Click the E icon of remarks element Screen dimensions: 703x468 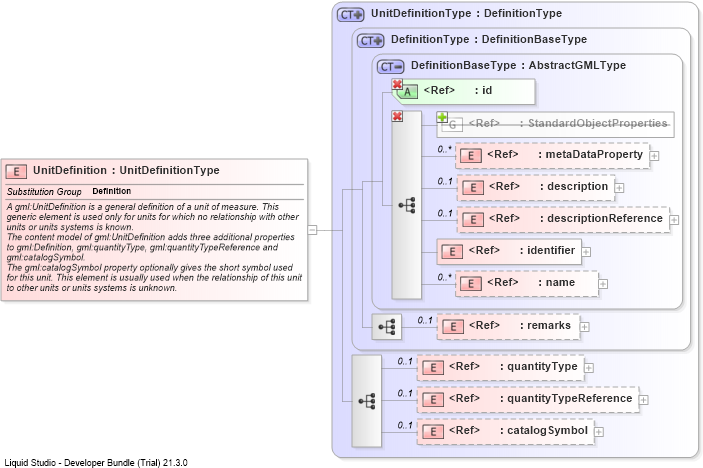click(453, 327)
